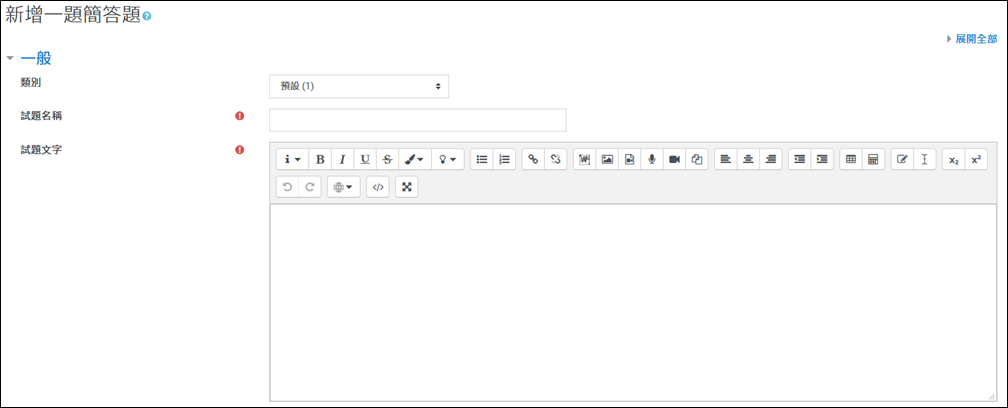Insert a link with chain icon
1008x408 pixels.
click(x=533, y=159)
